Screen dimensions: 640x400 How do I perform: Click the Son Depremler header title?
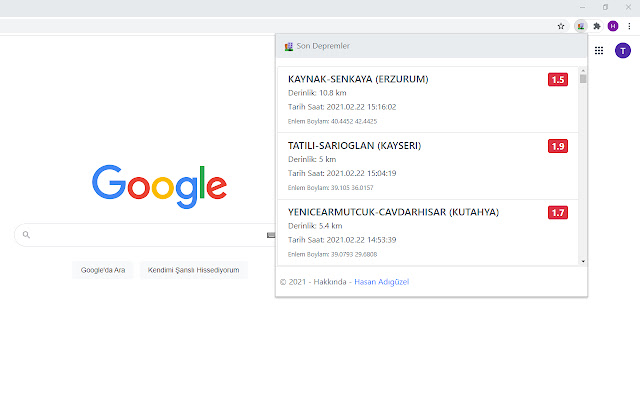323,46
